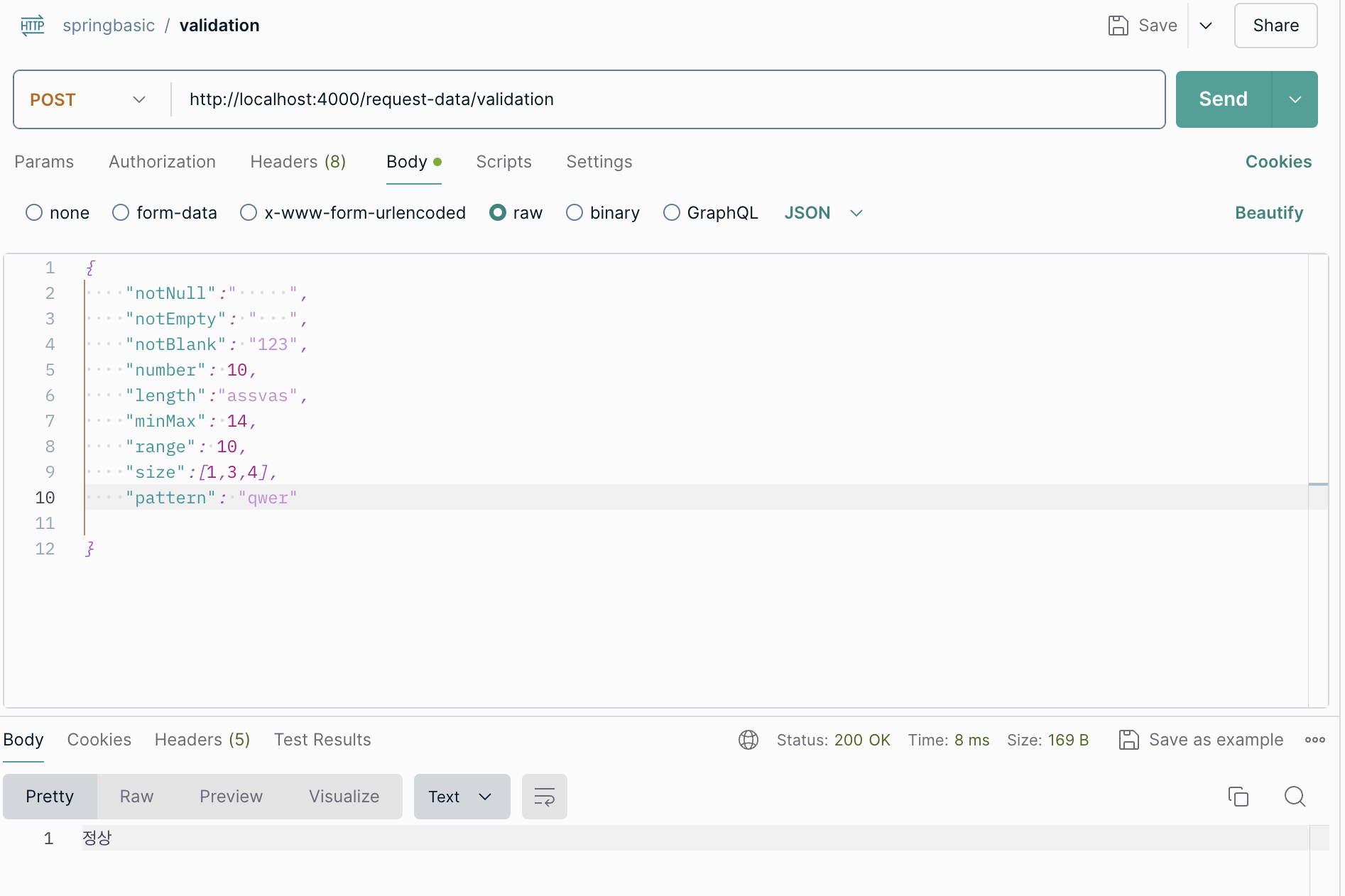Viewport: 1345px width, 896px height.
Task: Open the Authorization tab
Action: 162,162
